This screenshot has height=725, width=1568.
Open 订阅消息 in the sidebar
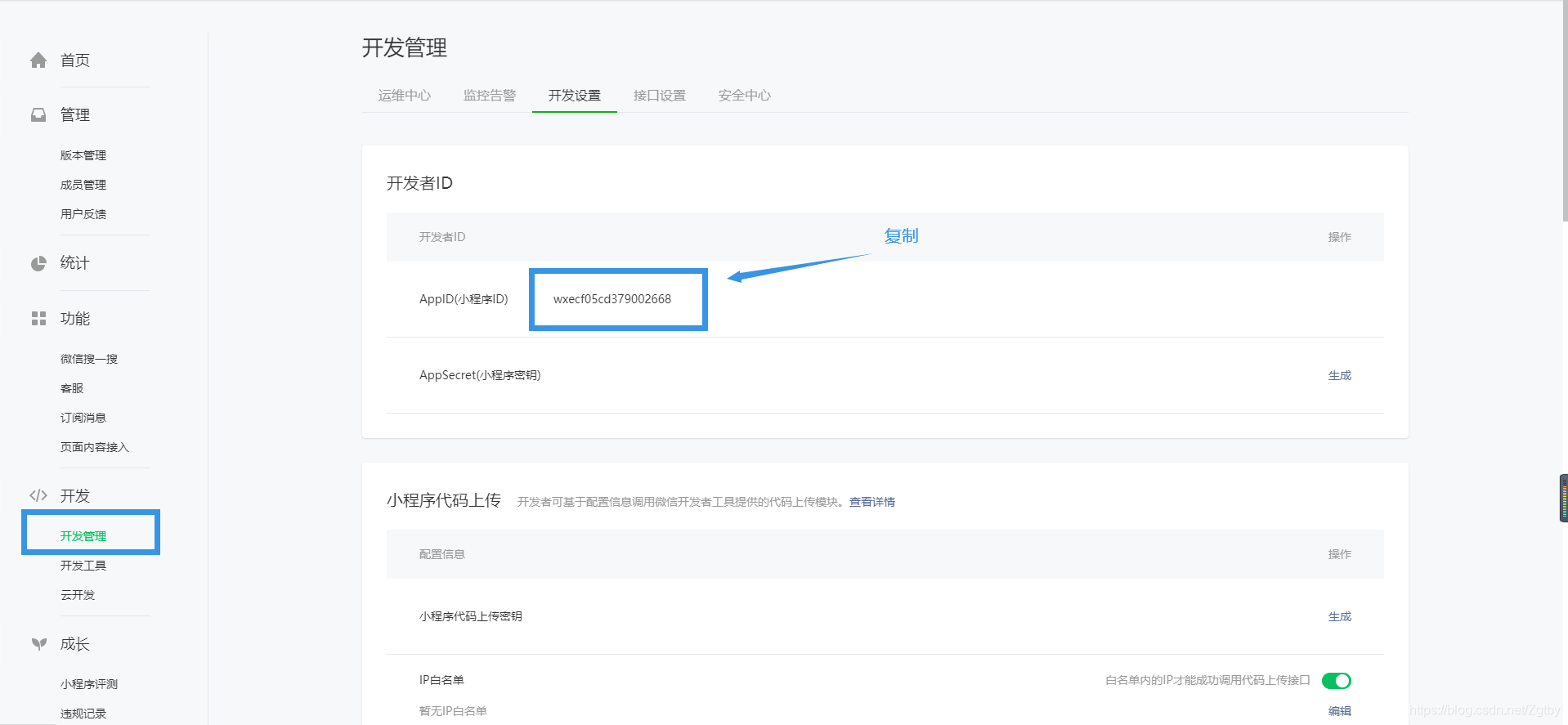coord(83,418)
